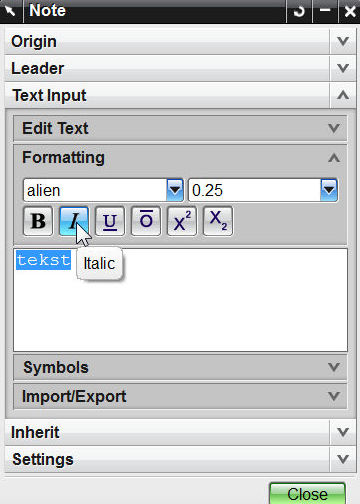The height and width of the screenshot is (504, 360).
Task: Expand the Inherit section
Action: pos(180,433)
